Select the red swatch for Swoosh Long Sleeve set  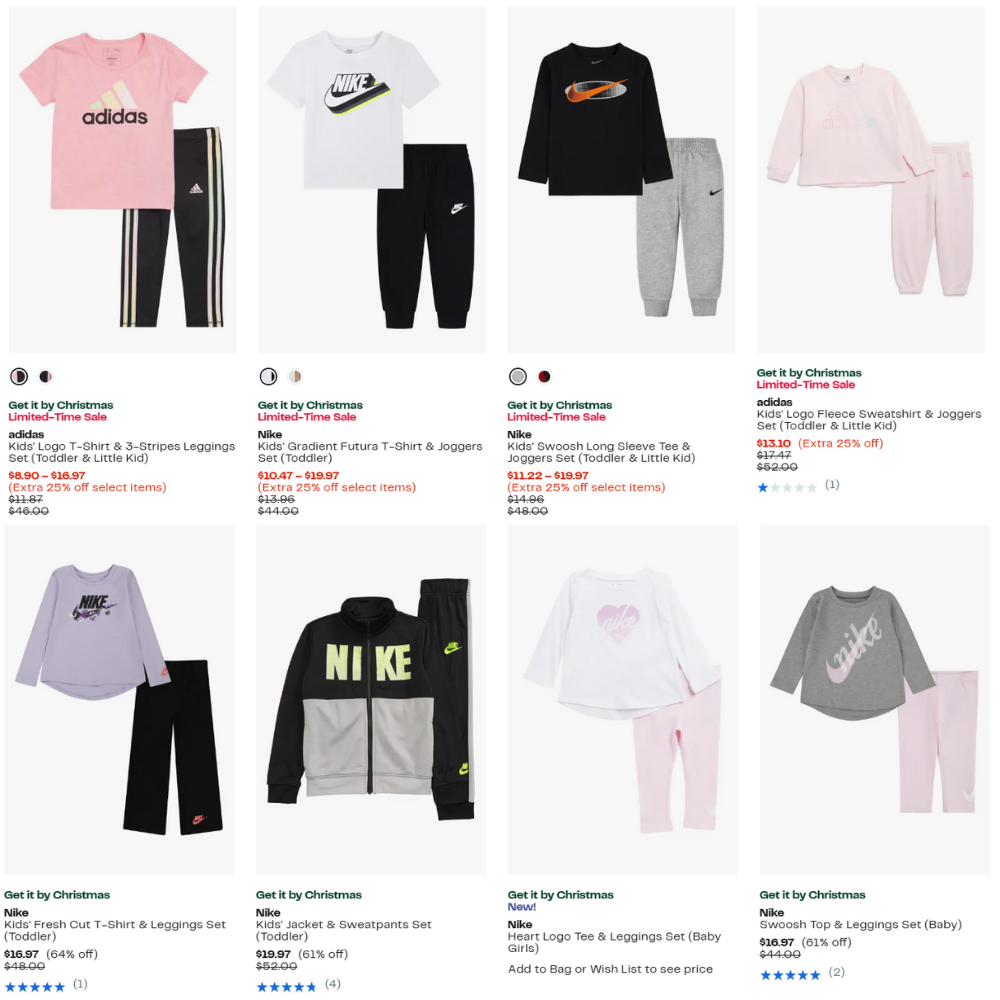click(544, 377)
